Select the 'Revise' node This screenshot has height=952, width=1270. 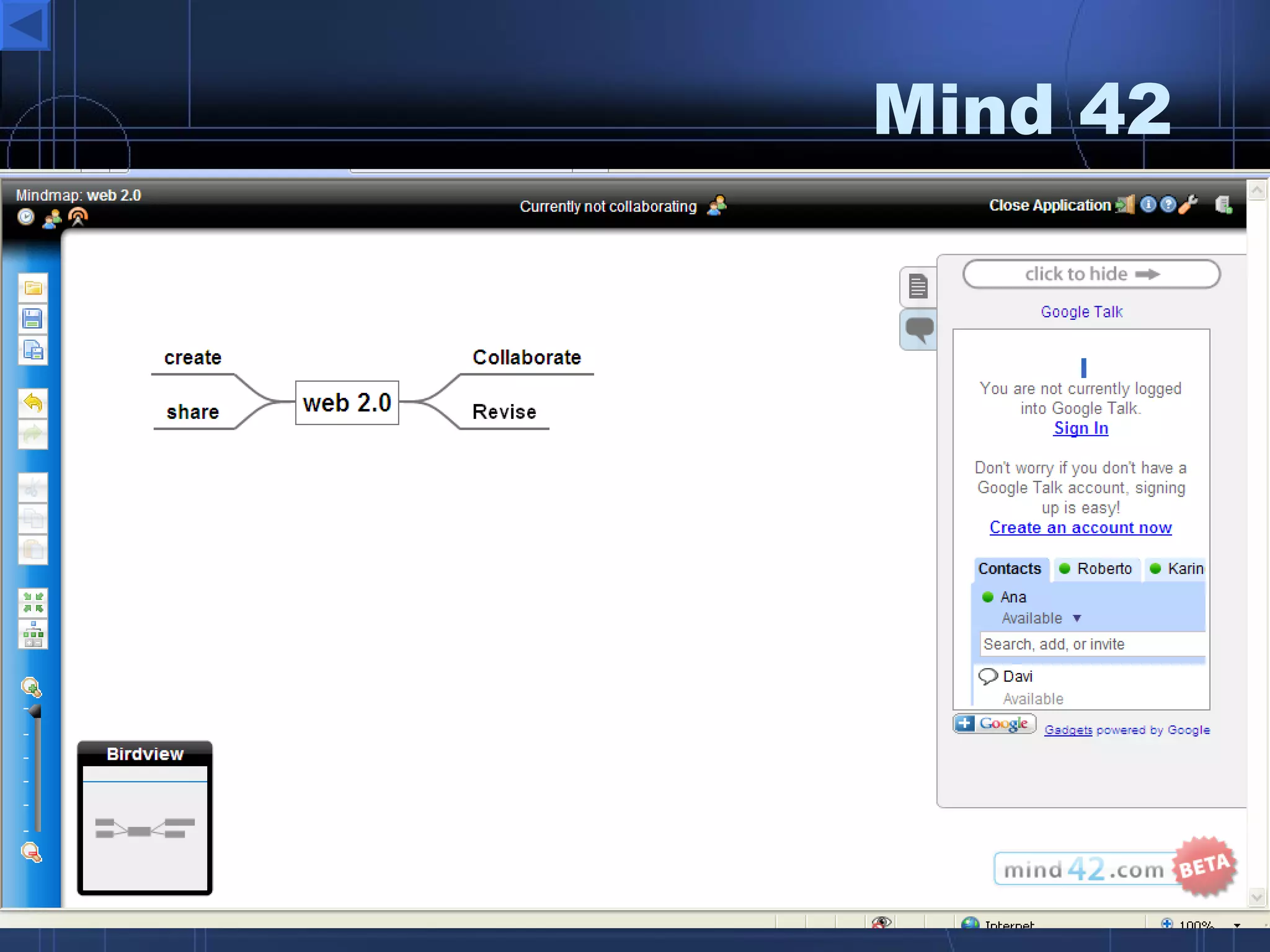[x=504, y=412]
